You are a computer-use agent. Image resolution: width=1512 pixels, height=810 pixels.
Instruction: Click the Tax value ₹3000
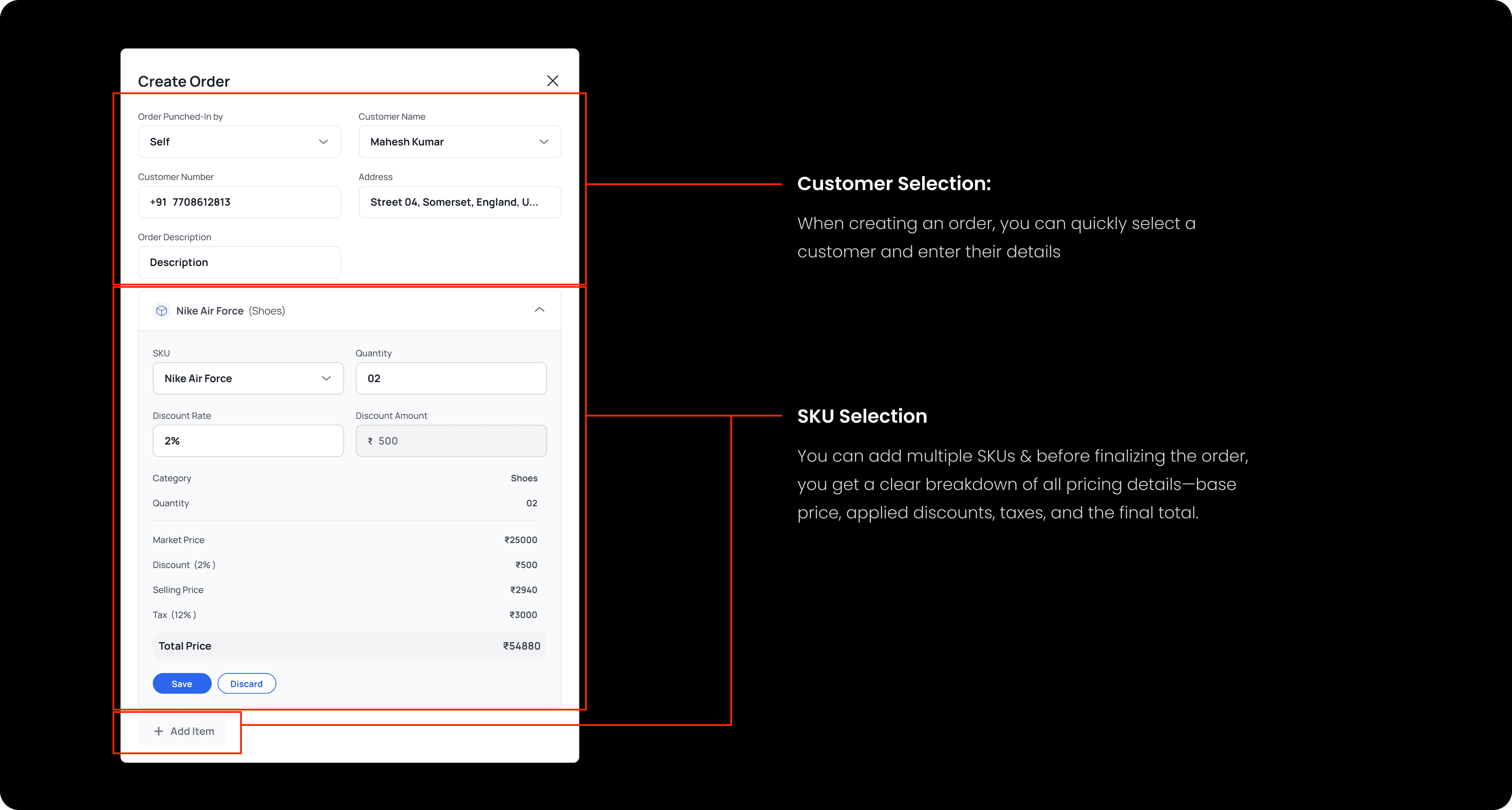pos(523,615)
